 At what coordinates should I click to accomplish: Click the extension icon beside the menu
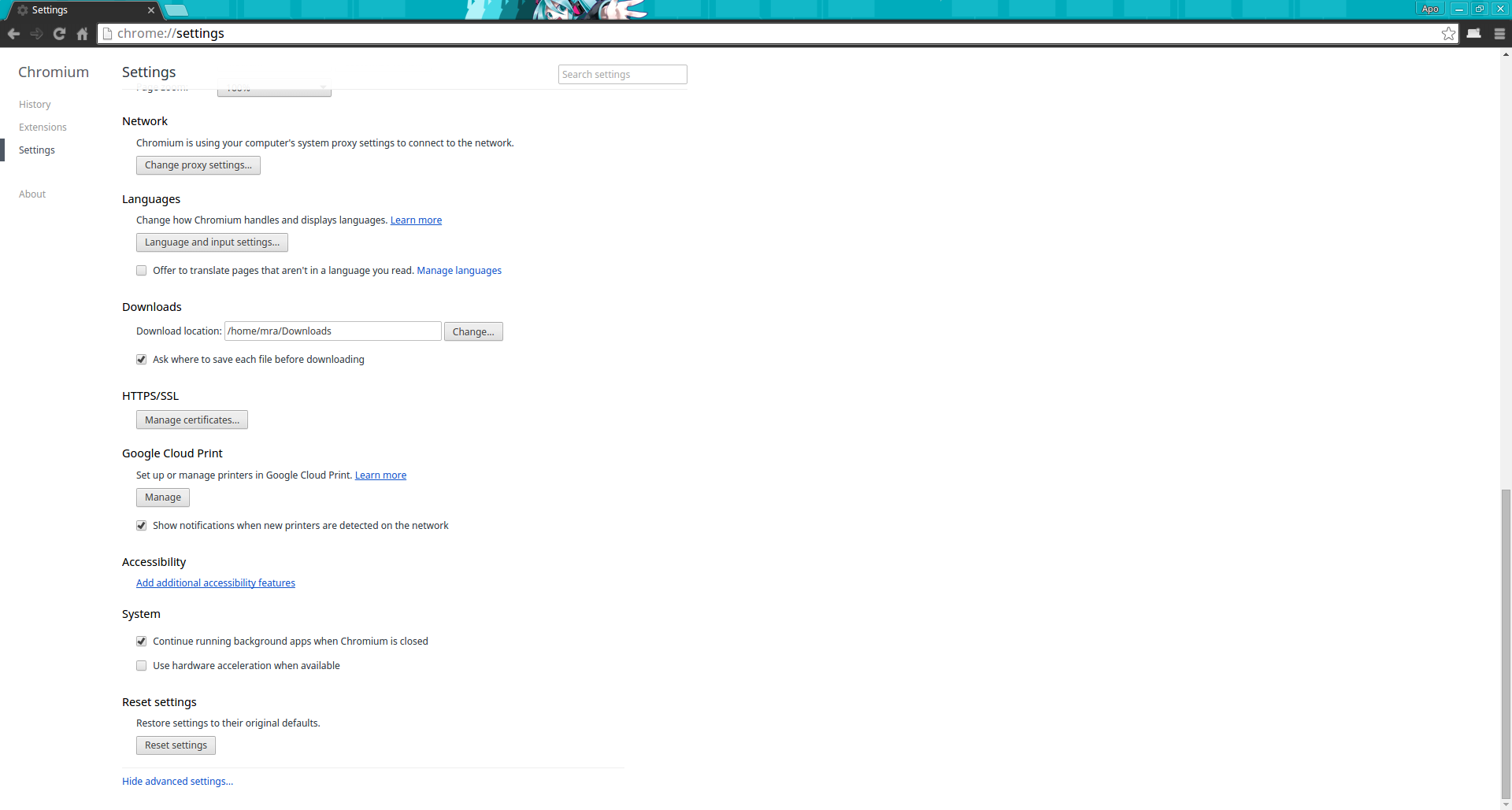[1473, 33]
